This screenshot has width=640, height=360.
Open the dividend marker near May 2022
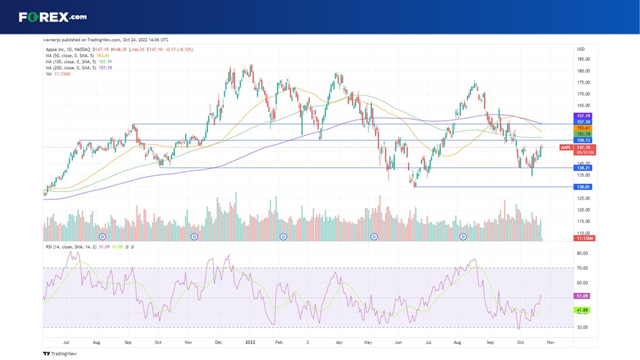tap(374, 237)
